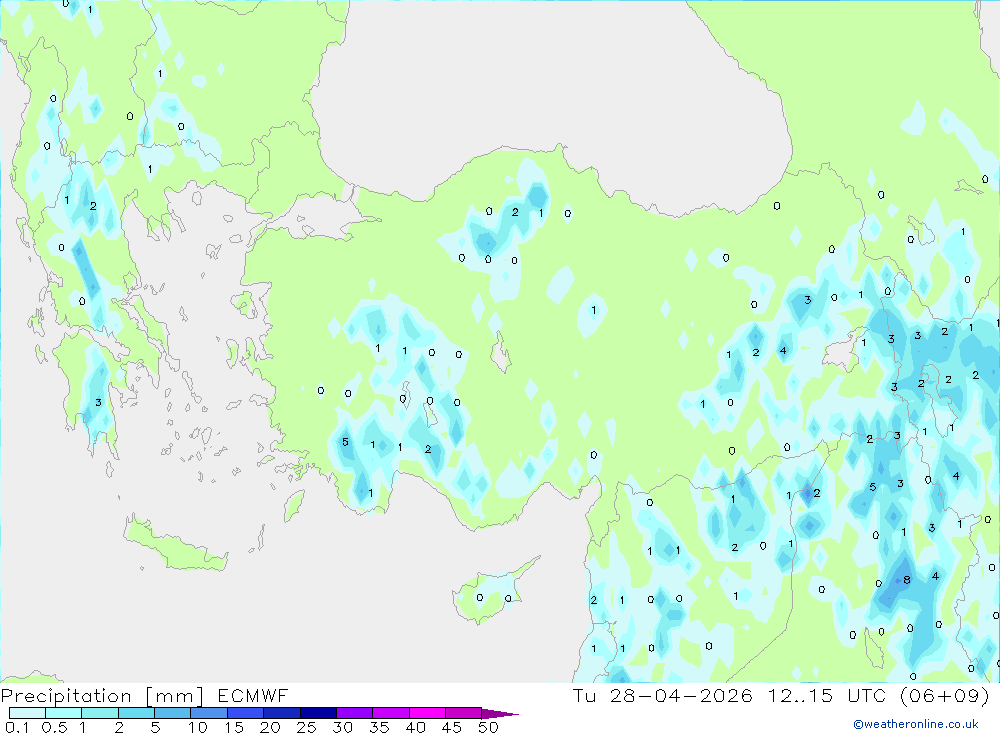The height and width of the screenshot is (733, 1000).
Task: Click the "20" legend scale label
Action: pos(270,727)
